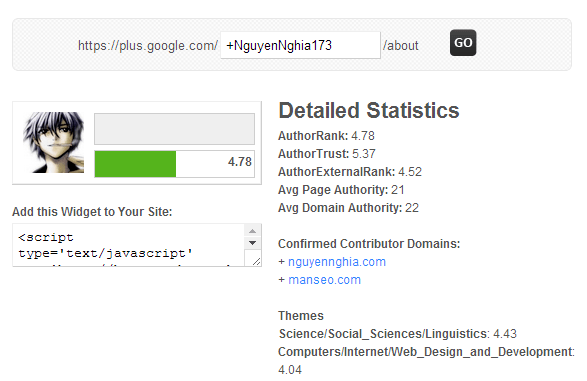Click the AuthorTrust: 5.37 line
The width and height of the screenshot is (587, 381).
326,153
